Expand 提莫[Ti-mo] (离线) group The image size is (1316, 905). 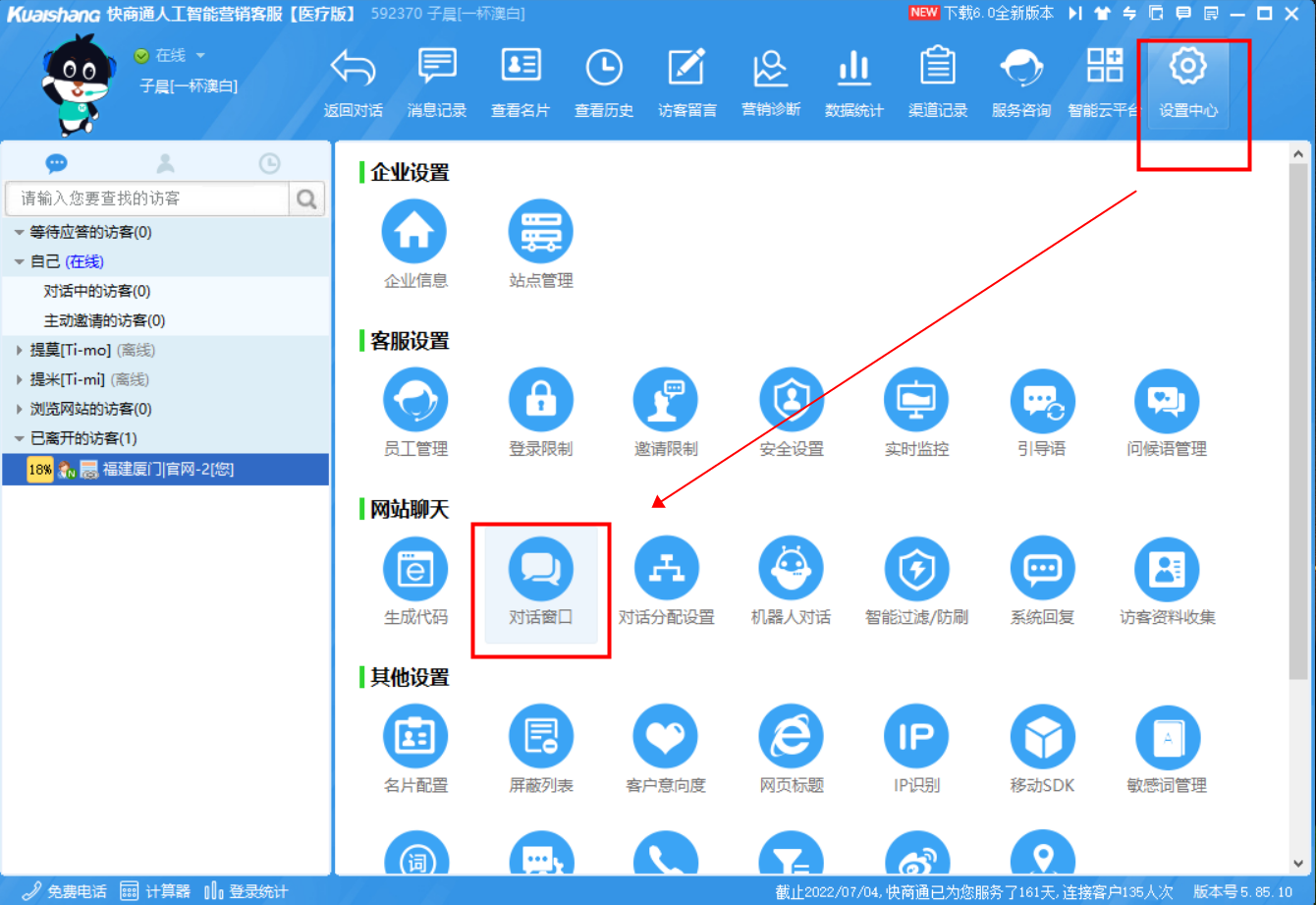pyautogui.click(x=19, y=351)
